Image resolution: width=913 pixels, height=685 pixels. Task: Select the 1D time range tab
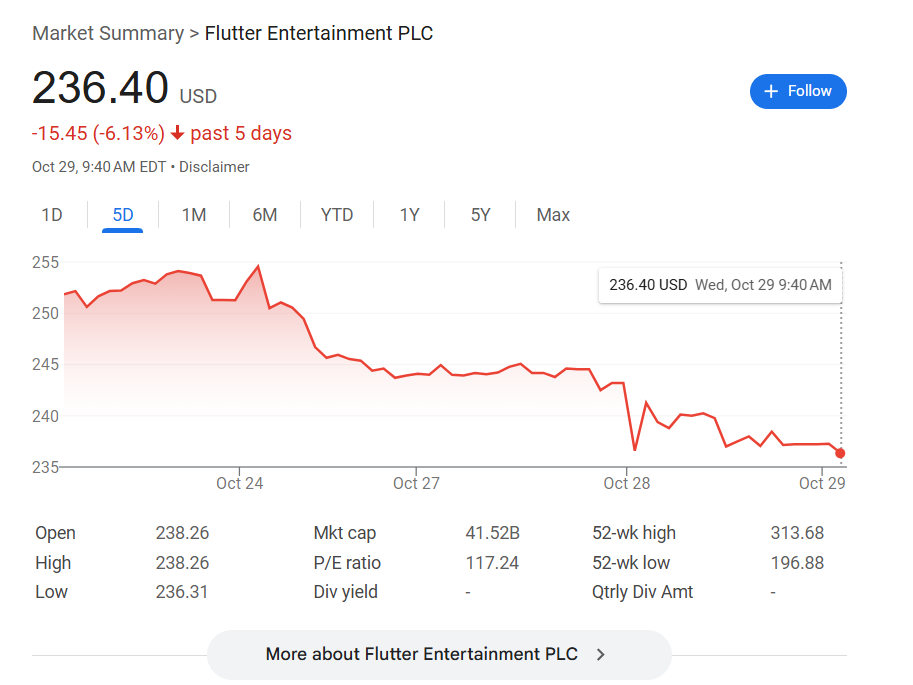pyautogui.click(x=52, y=215)
